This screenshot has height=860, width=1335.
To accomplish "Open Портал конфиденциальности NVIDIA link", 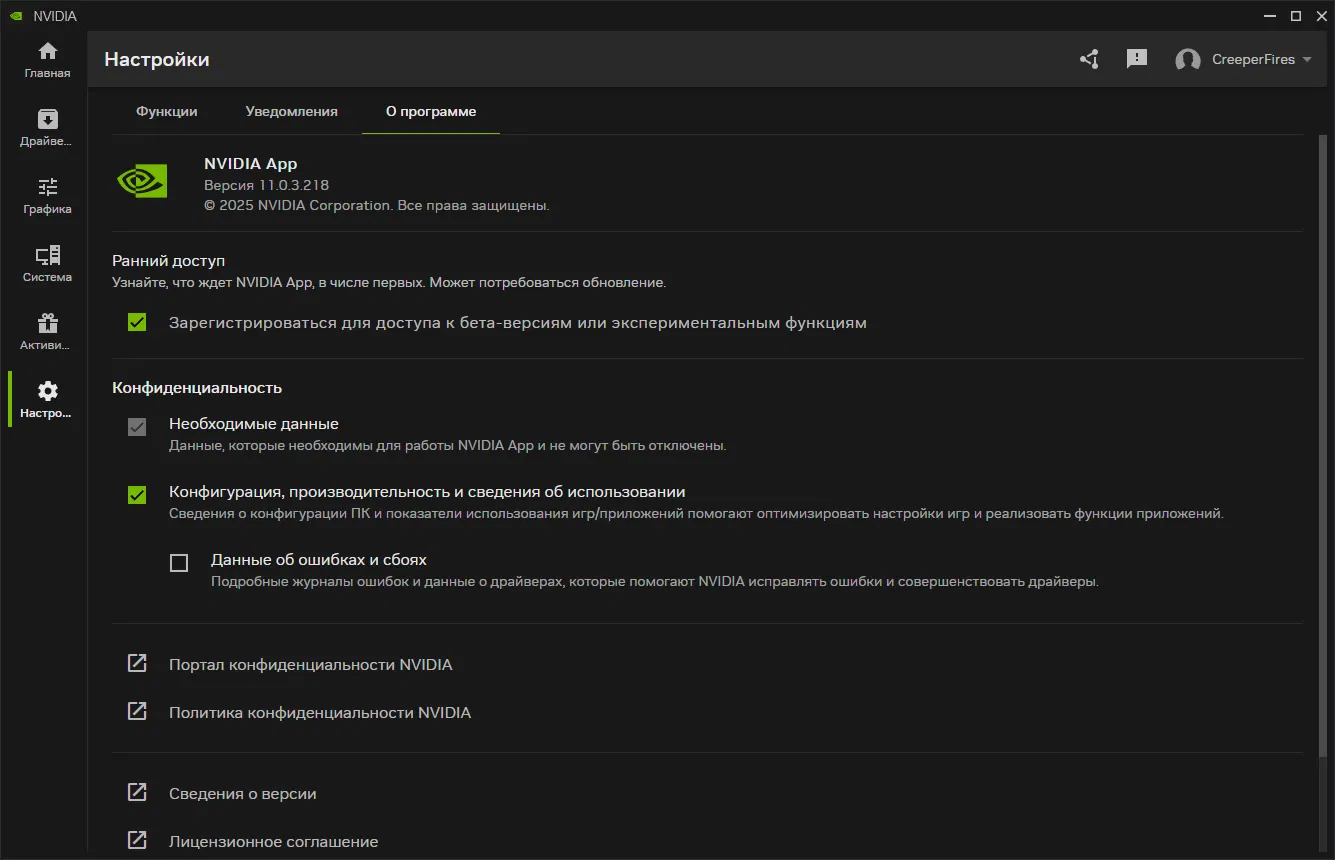I will 310,665.
